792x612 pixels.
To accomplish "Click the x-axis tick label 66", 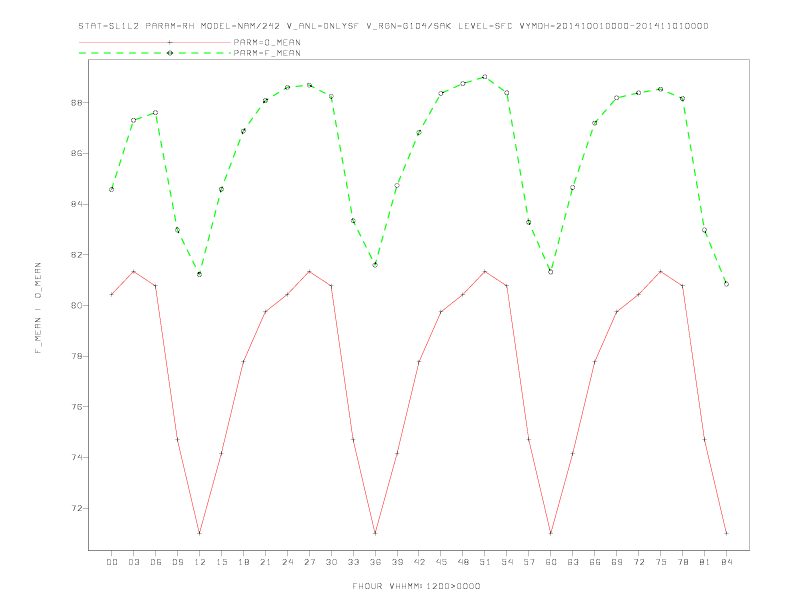I will pos(595,562).
